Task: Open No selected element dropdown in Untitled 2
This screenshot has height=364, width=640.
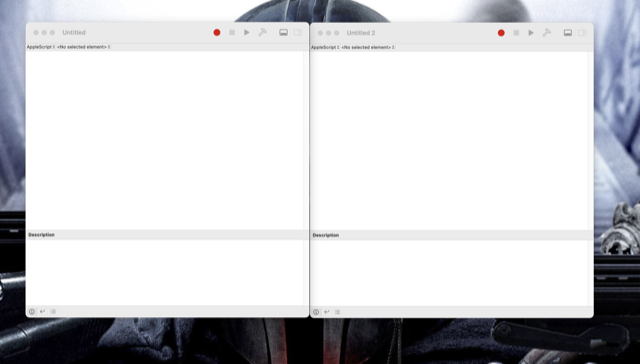Action: pos(368,47)
